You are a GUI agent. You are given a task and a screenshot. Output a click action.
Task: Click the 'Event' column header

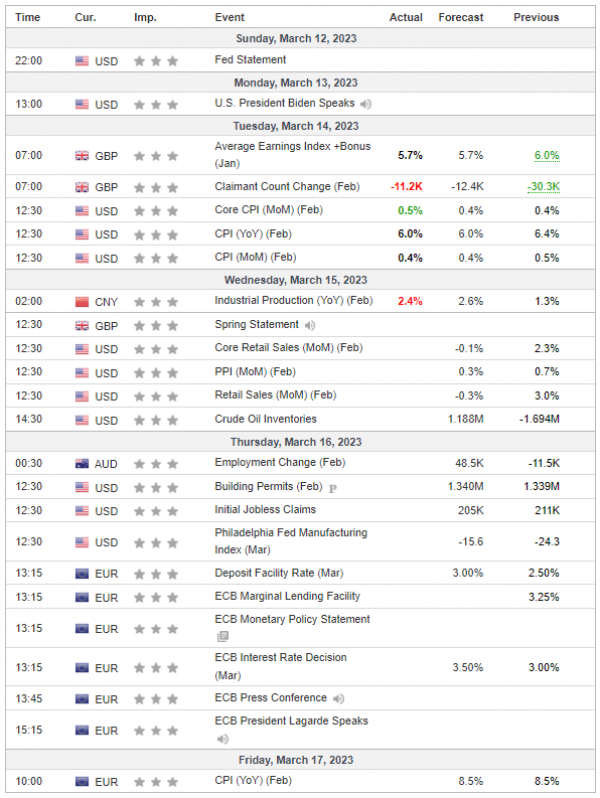pyautogui.click(x=230, y=17)
